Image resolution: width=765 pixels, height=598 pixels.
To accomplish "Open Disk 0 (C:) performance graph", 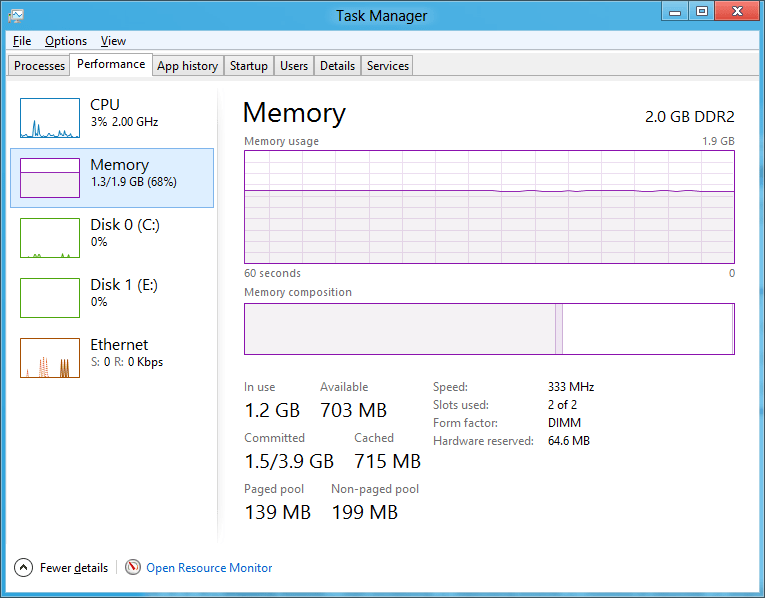I will [50, 238].
